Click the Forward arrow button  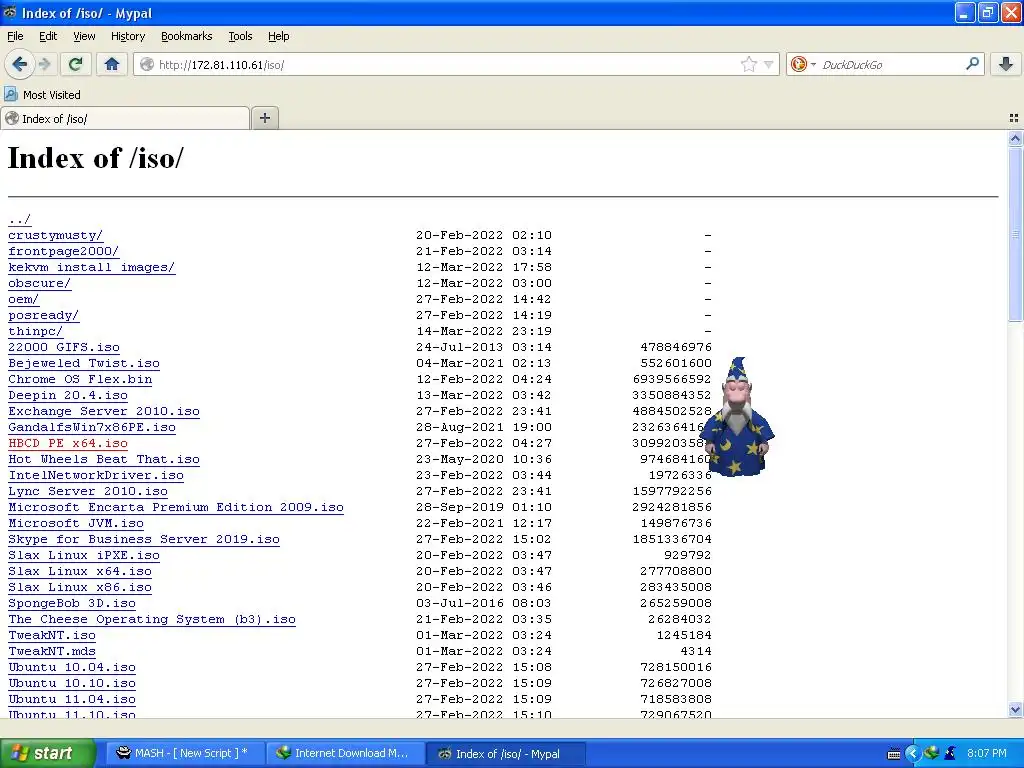pos(44,64)
